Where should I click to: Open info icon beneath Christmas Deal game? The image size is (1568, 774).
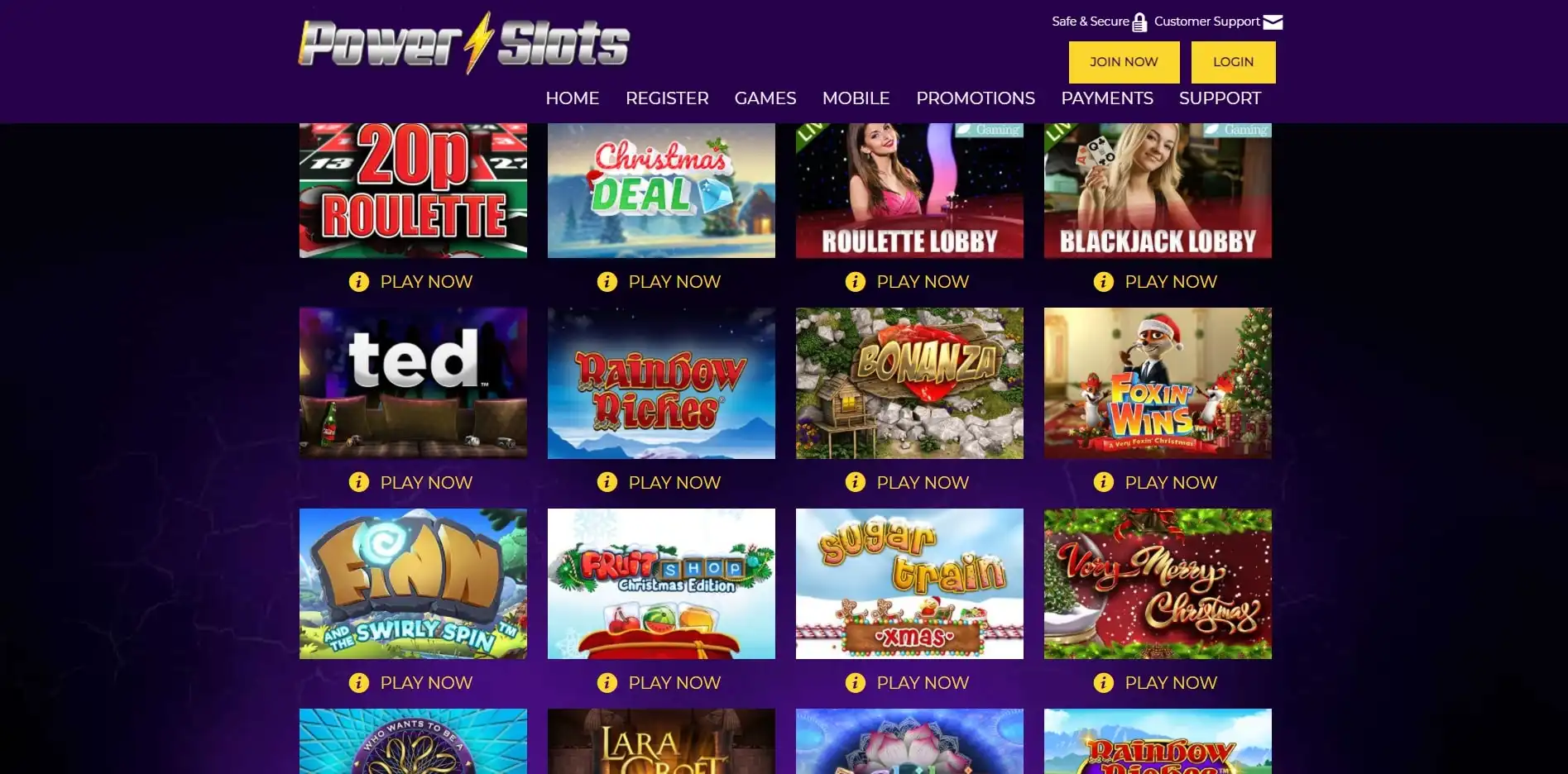(607, 282)
